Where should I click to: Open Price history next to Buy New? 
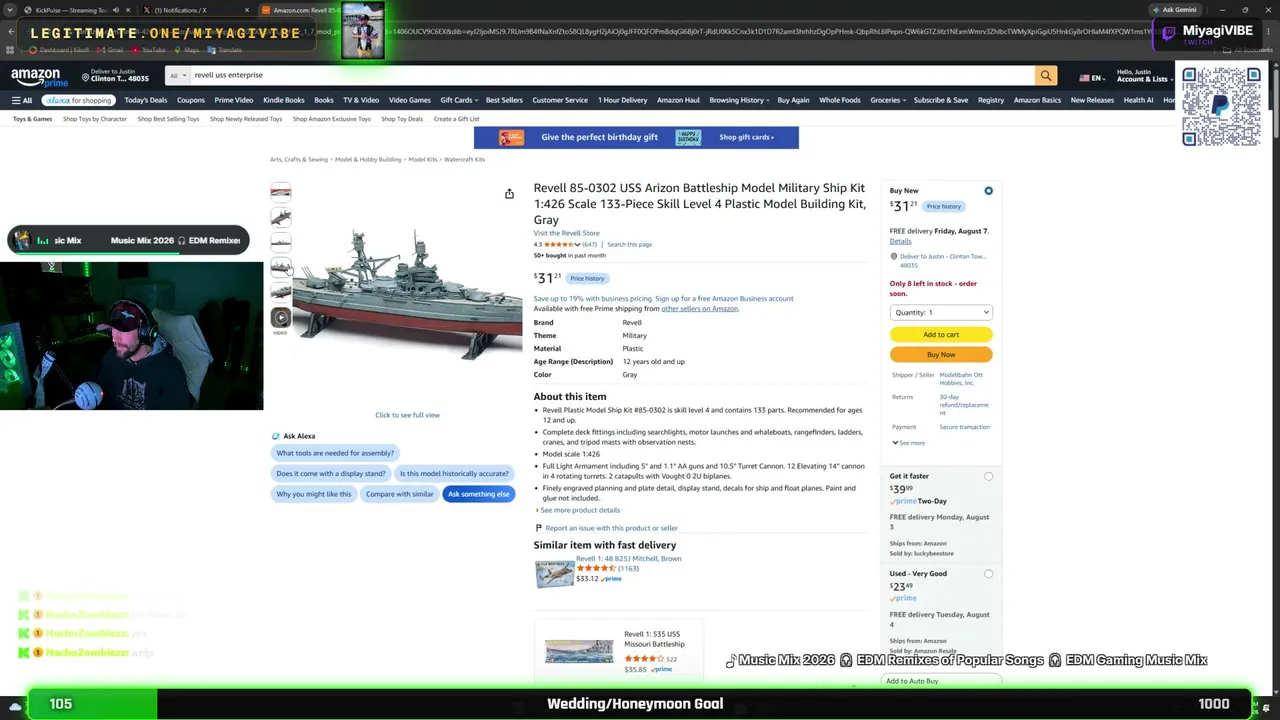point(943,207)
